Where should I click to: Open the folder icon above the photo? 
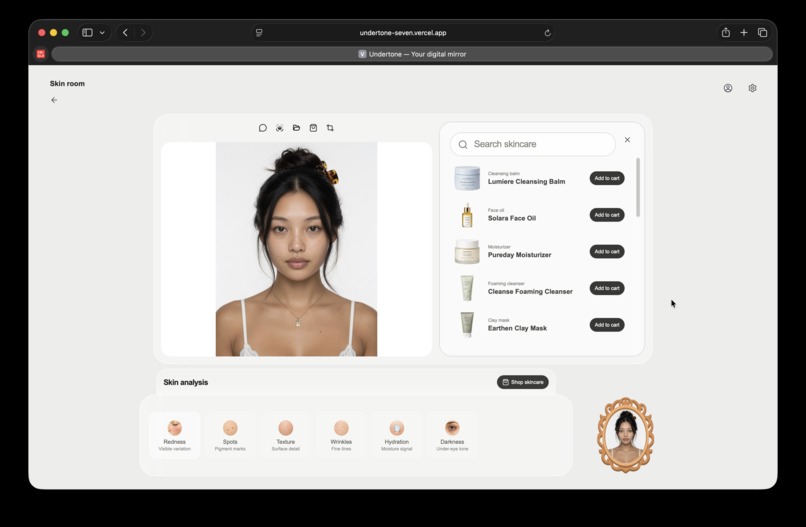pos(296,128)
